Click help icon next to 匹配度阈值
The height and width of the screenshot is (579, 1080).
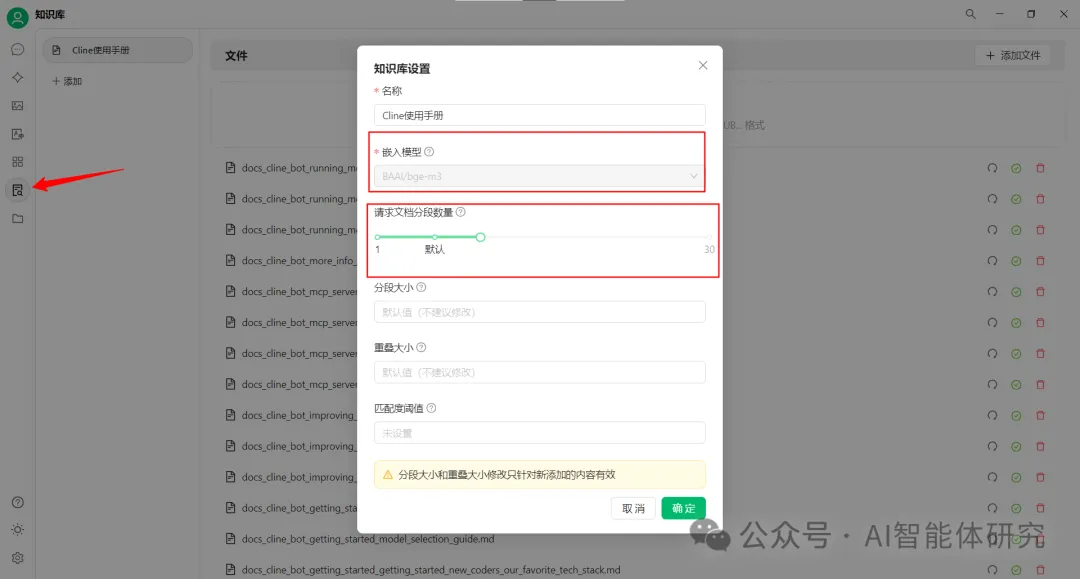(x=431, y=408)
